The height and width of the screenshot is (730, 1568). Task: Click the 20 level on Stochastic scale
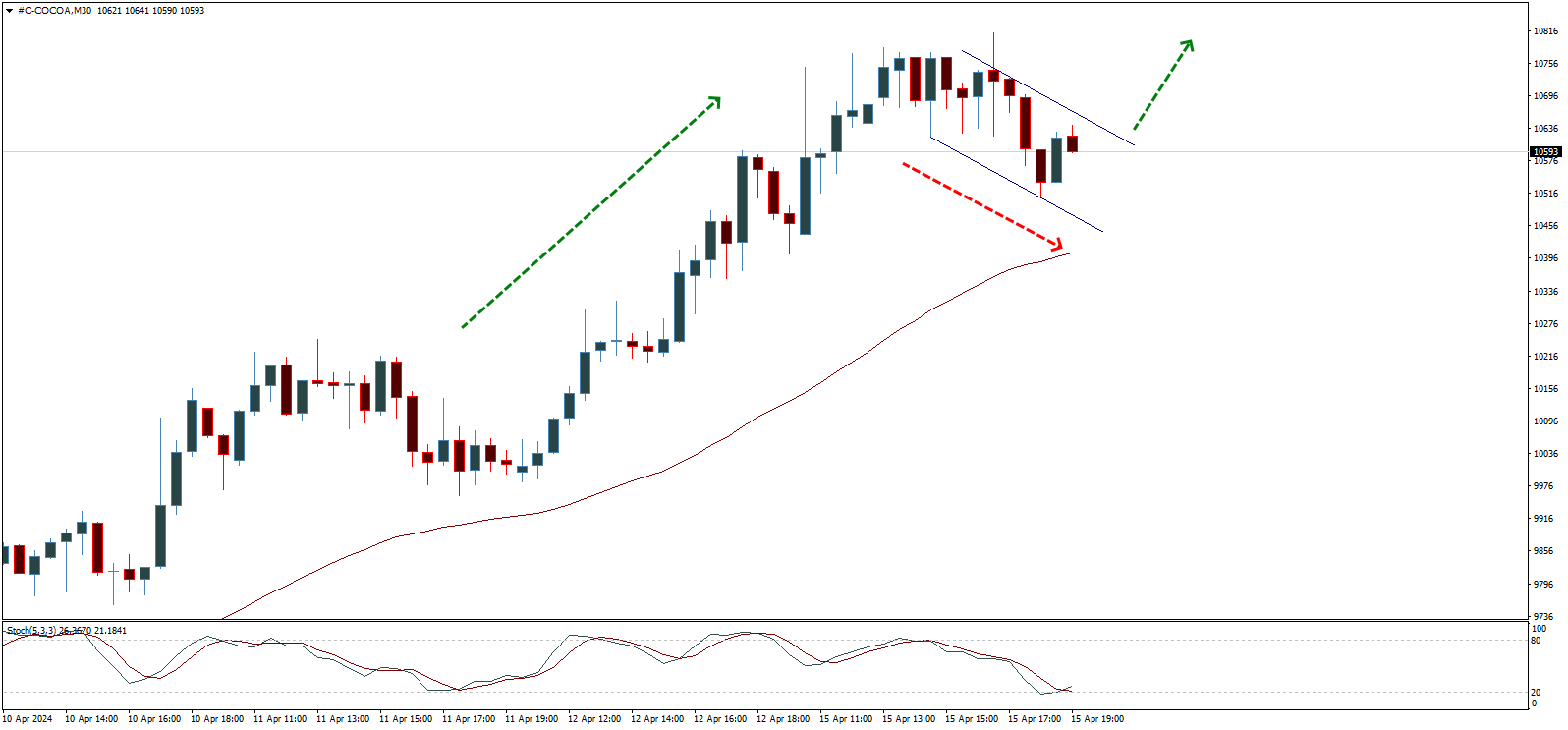click(1536, 693)
